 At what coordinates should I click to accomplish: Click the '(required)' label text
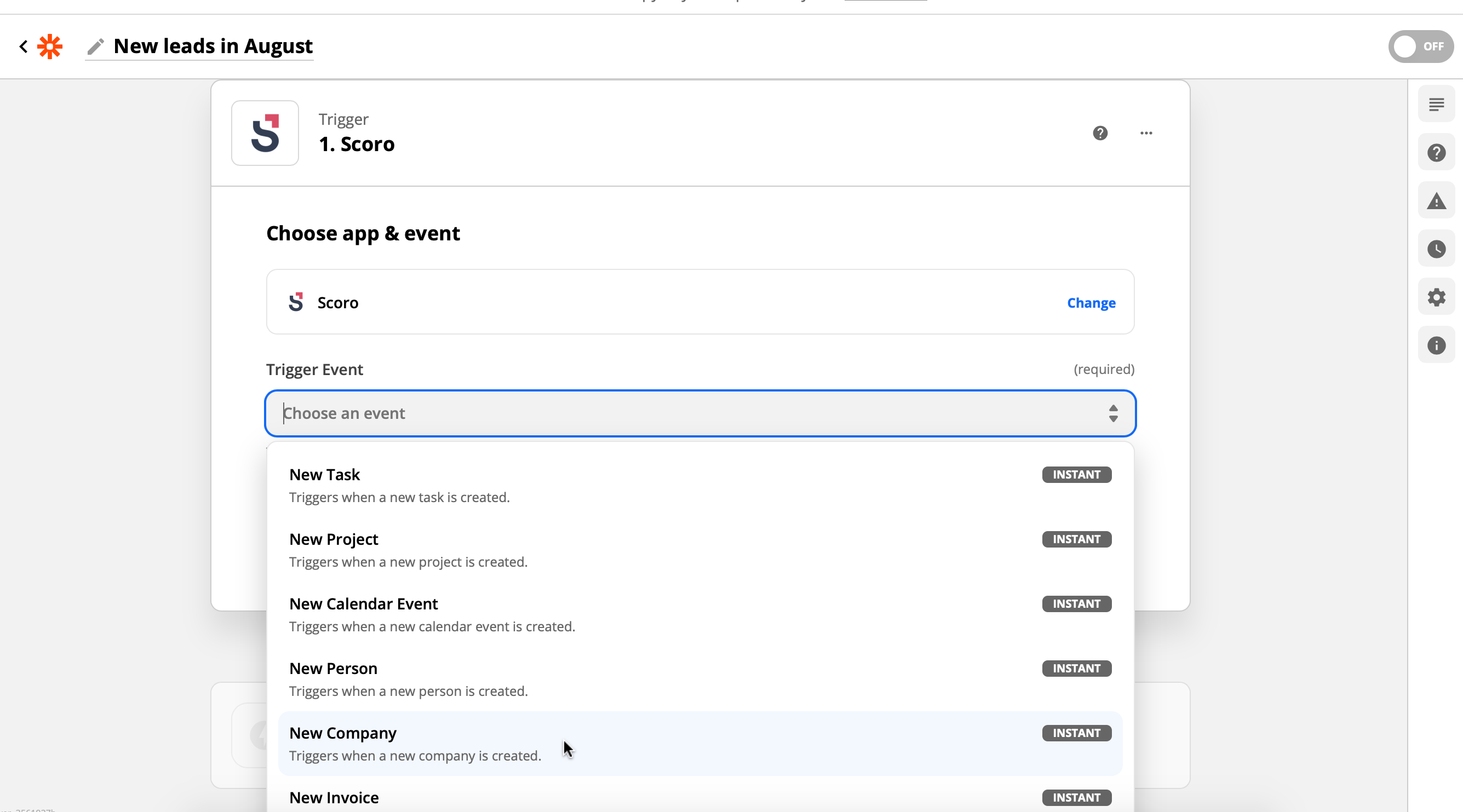tap(1104, 370)
